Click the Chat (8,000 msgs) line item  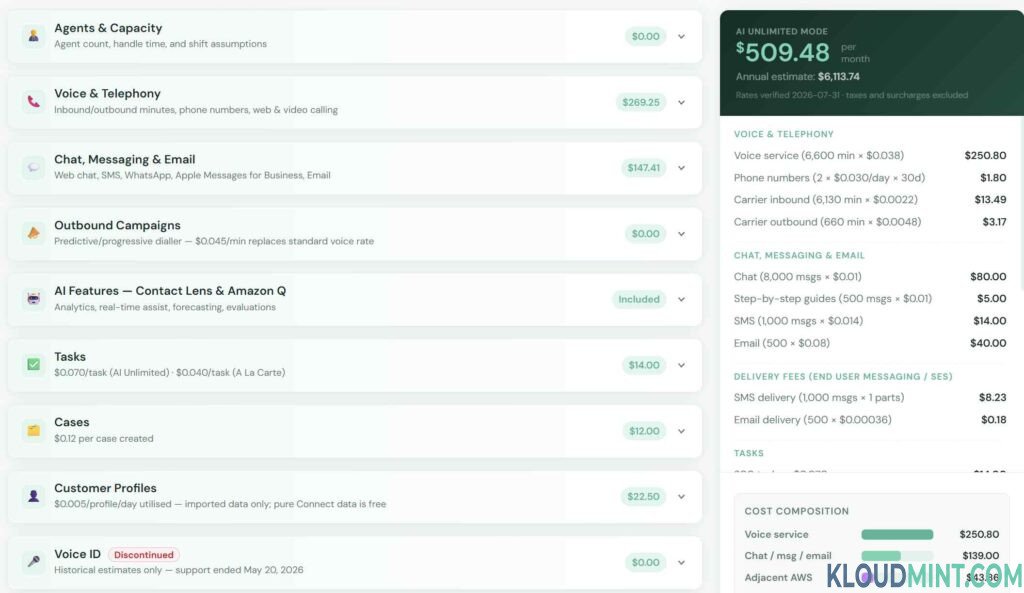click(x=869, y=277)
